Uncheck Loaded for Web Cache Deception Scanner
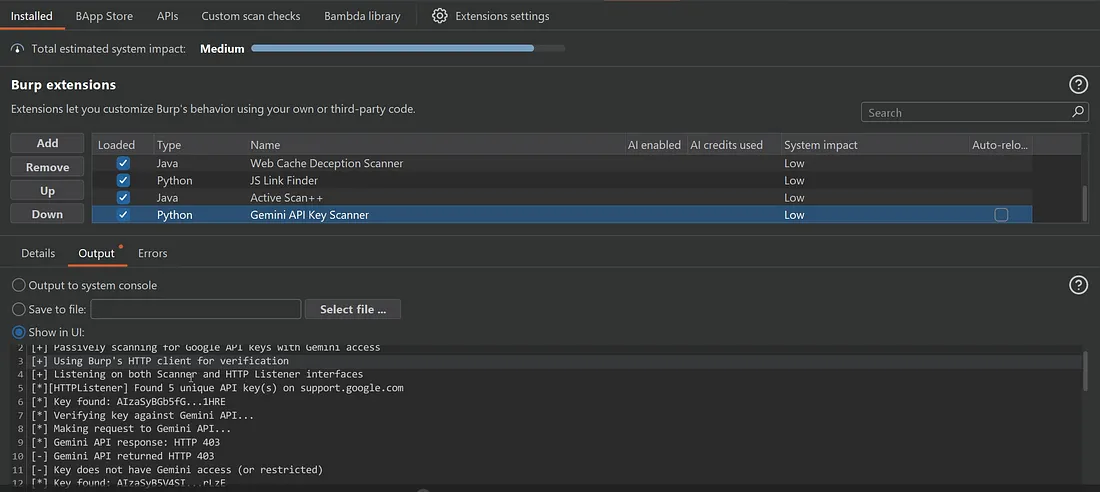The image size is (1100, 492). click(x=123, y=163)
